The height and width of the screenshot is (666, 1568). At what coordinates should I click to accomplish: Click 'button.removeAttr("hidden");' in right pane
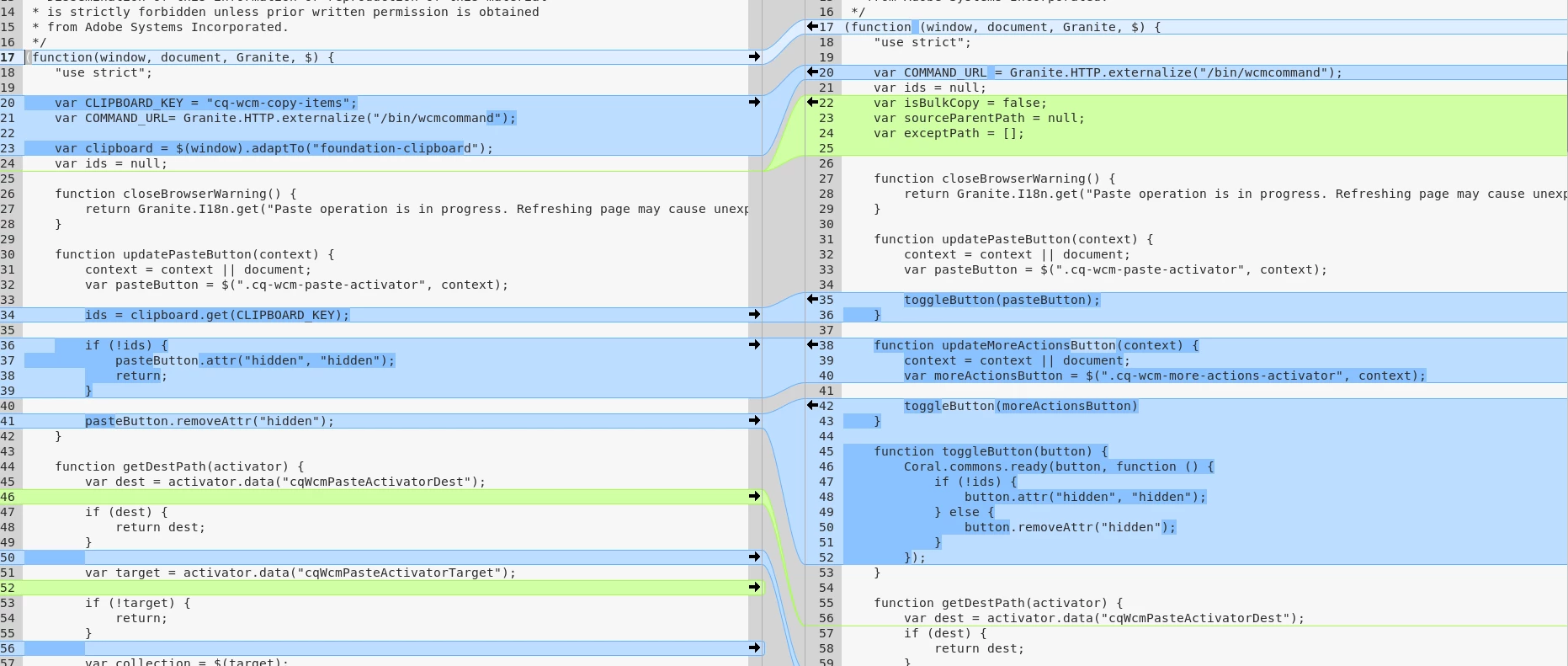[1071, 527]
